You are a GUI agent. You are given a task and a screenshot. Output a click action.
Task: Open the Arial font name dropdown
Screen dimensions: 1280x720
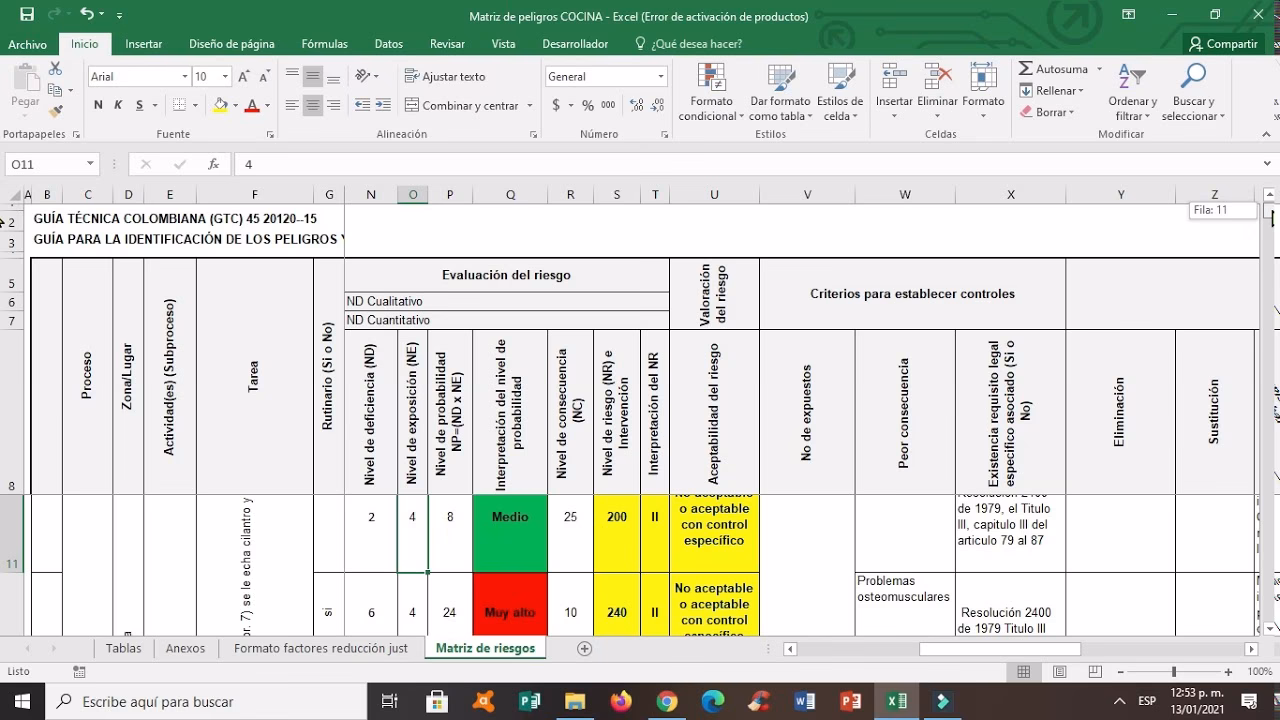coord(185,77)
